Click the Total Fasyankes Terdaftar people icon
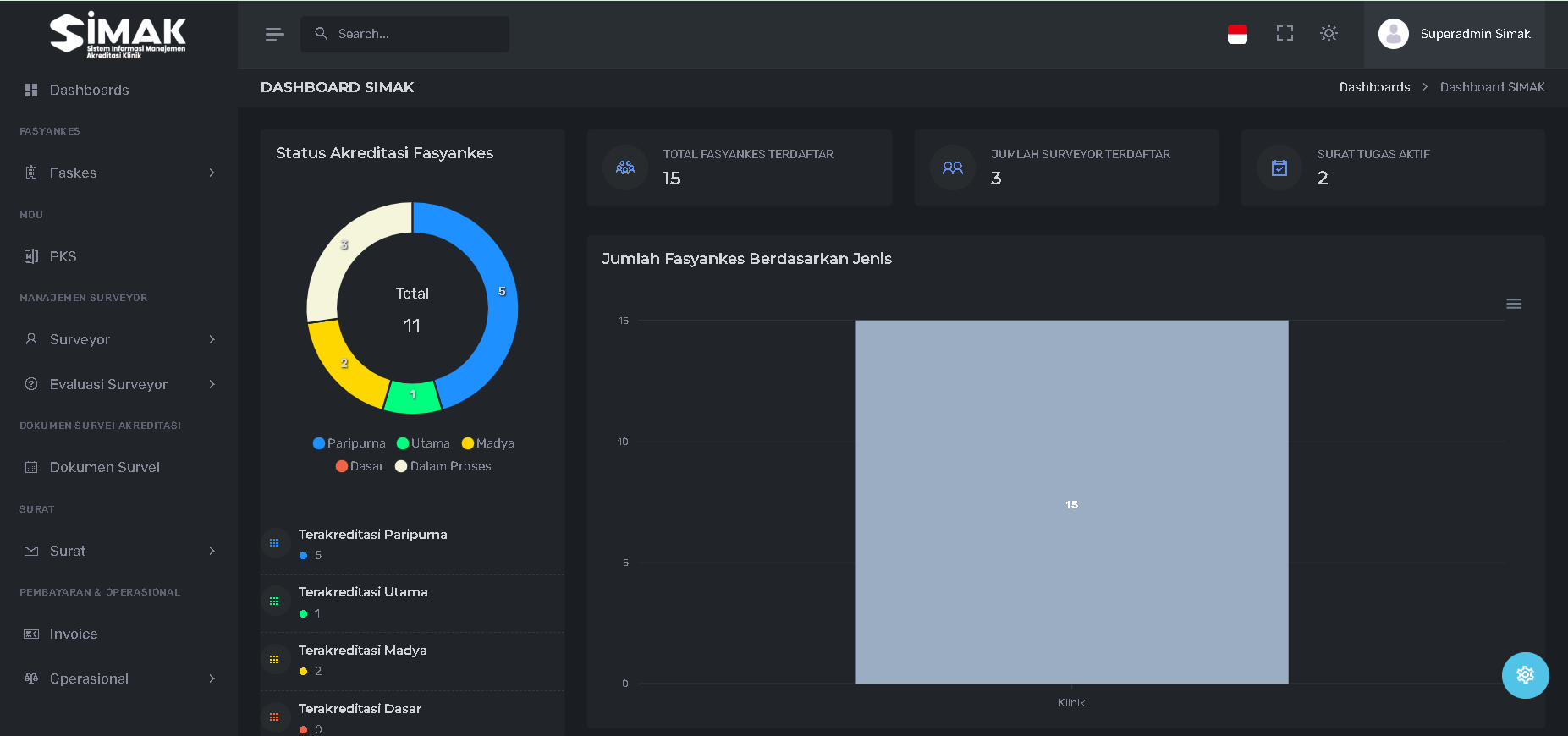 click(x=625, y=168)
